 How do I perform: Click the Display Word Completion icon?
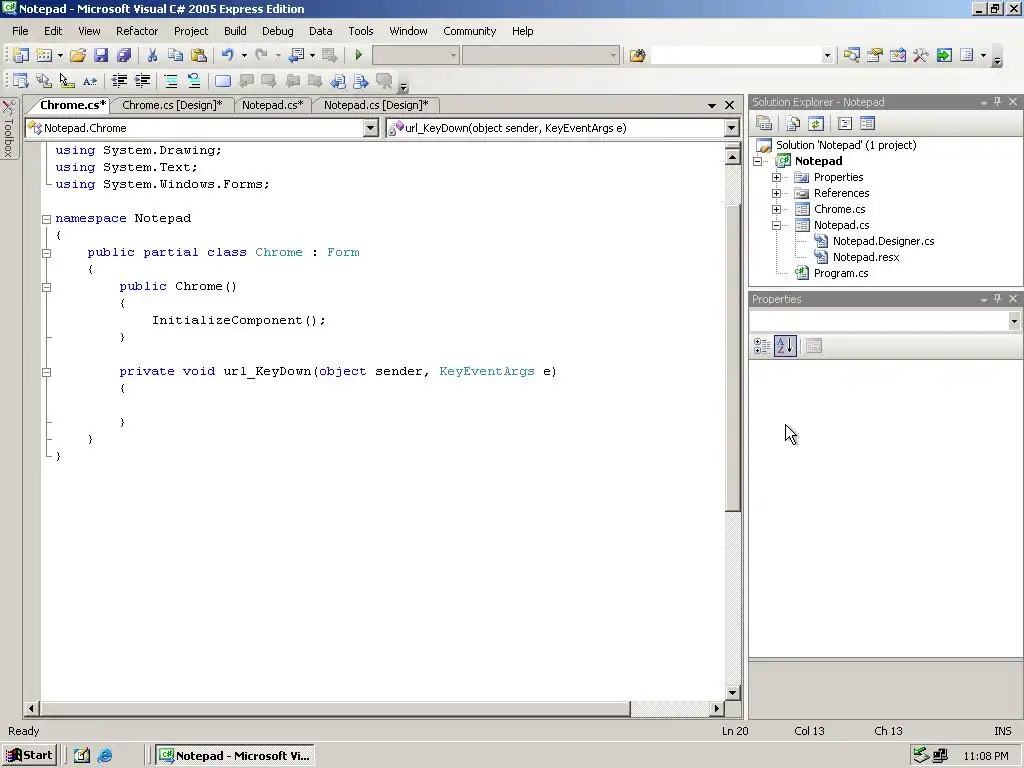click(90, 81)
